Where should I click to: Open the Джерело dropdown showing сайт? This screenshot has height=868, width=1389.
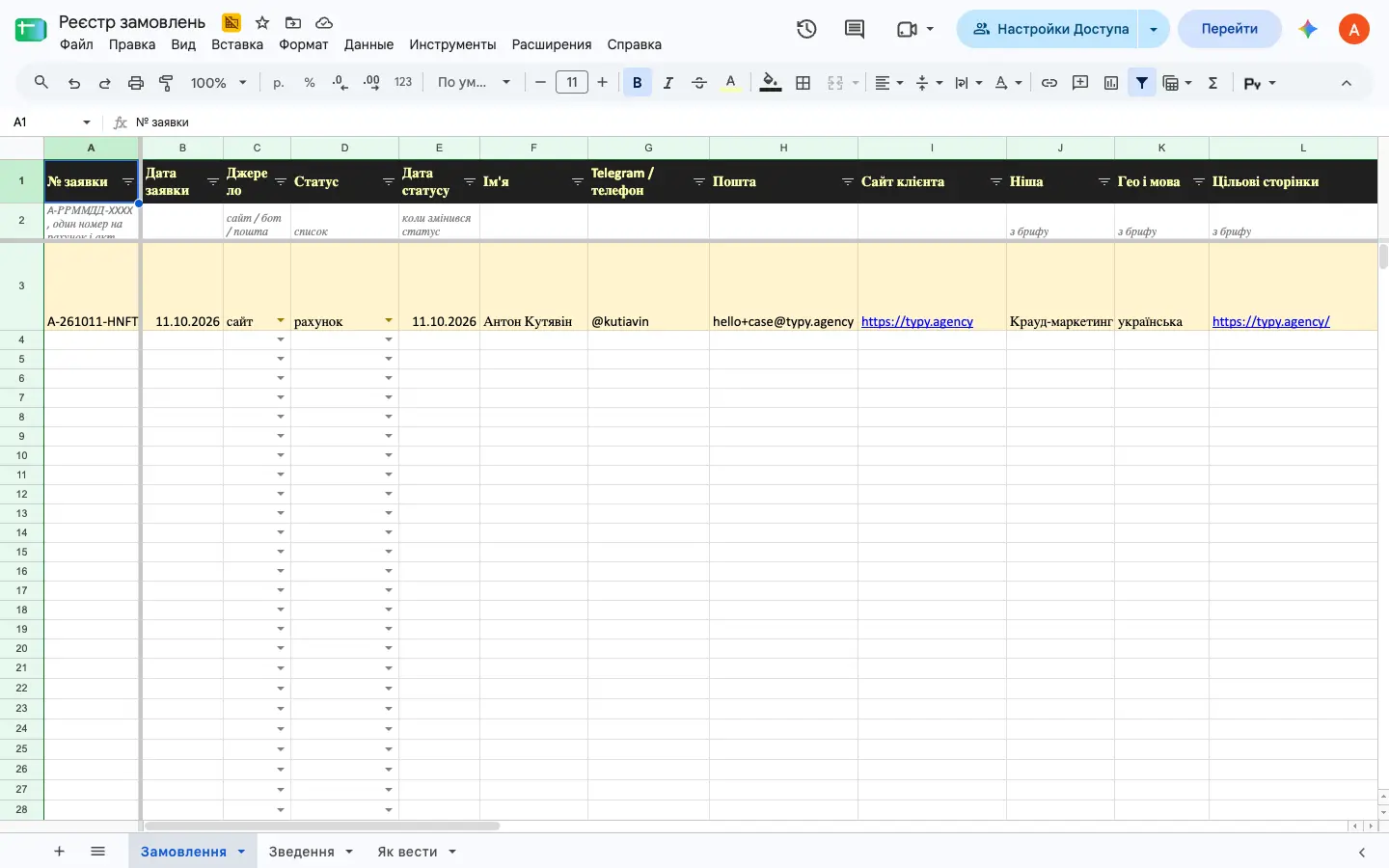point(281,321)
